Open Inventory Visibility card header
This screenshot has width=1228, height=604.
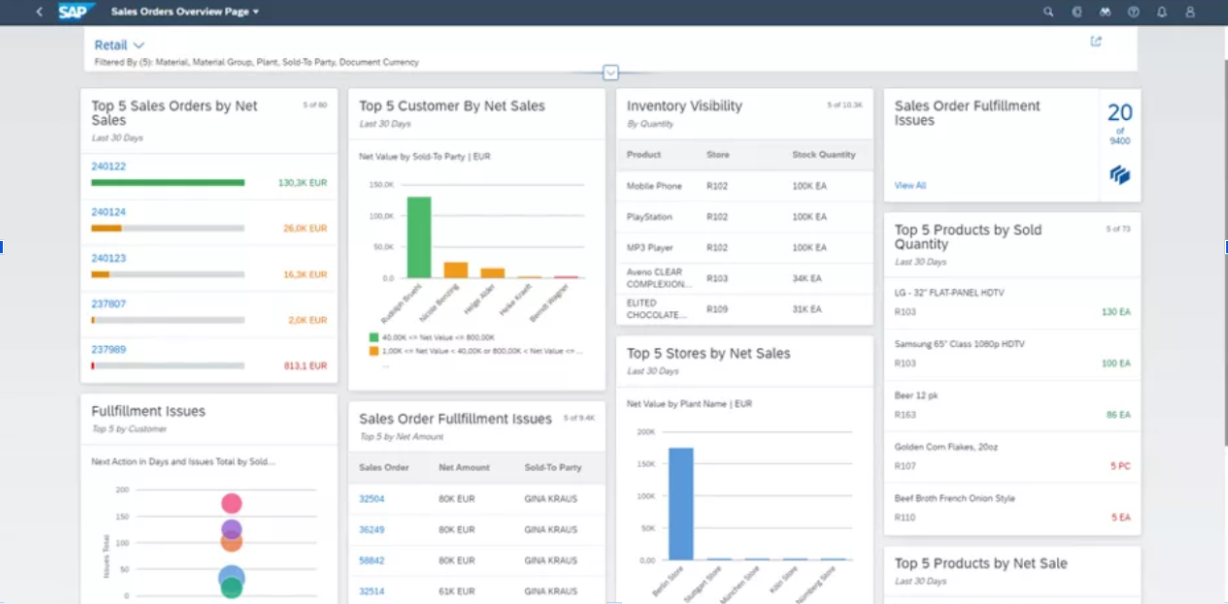click(744, 113)
